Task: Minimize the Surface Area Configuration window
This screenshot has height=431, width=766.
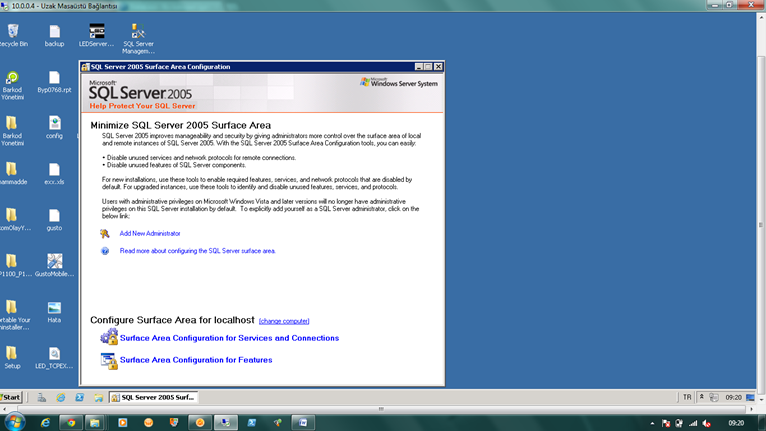Action: pyautogui.click(x=419, y=66)
